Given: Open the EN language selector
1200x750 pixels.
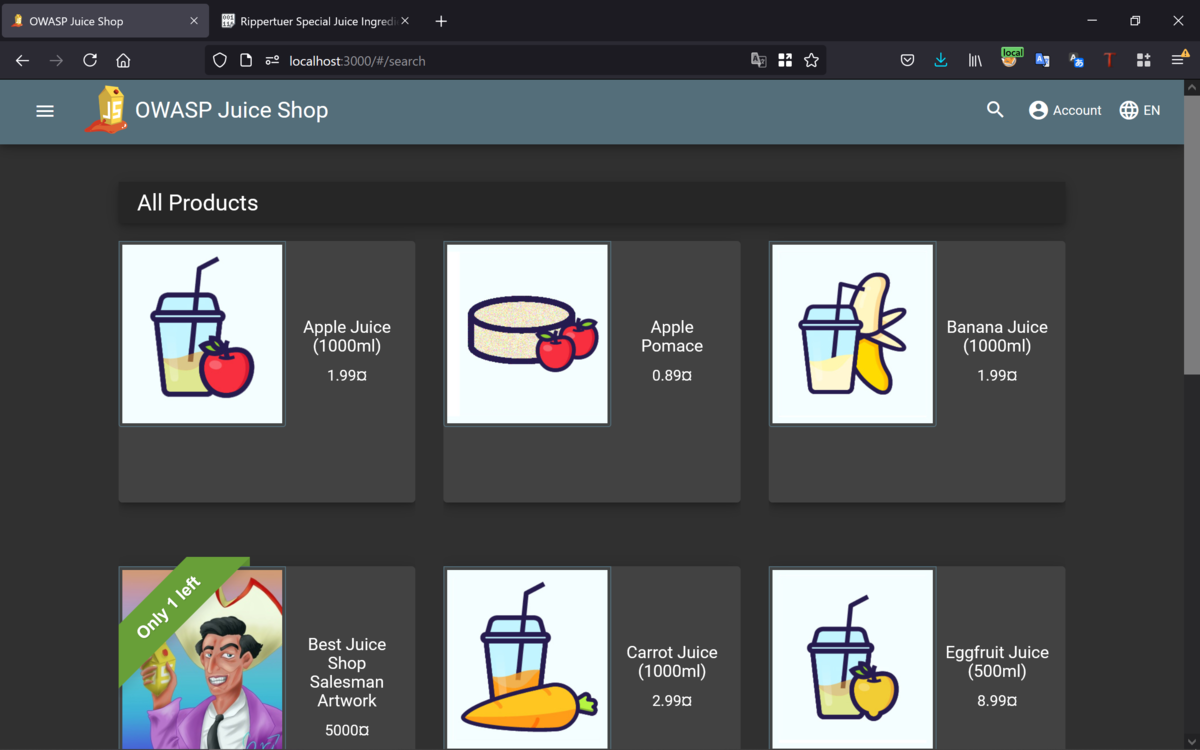Looking at the screenshot, I should (x=1140, y=110).
